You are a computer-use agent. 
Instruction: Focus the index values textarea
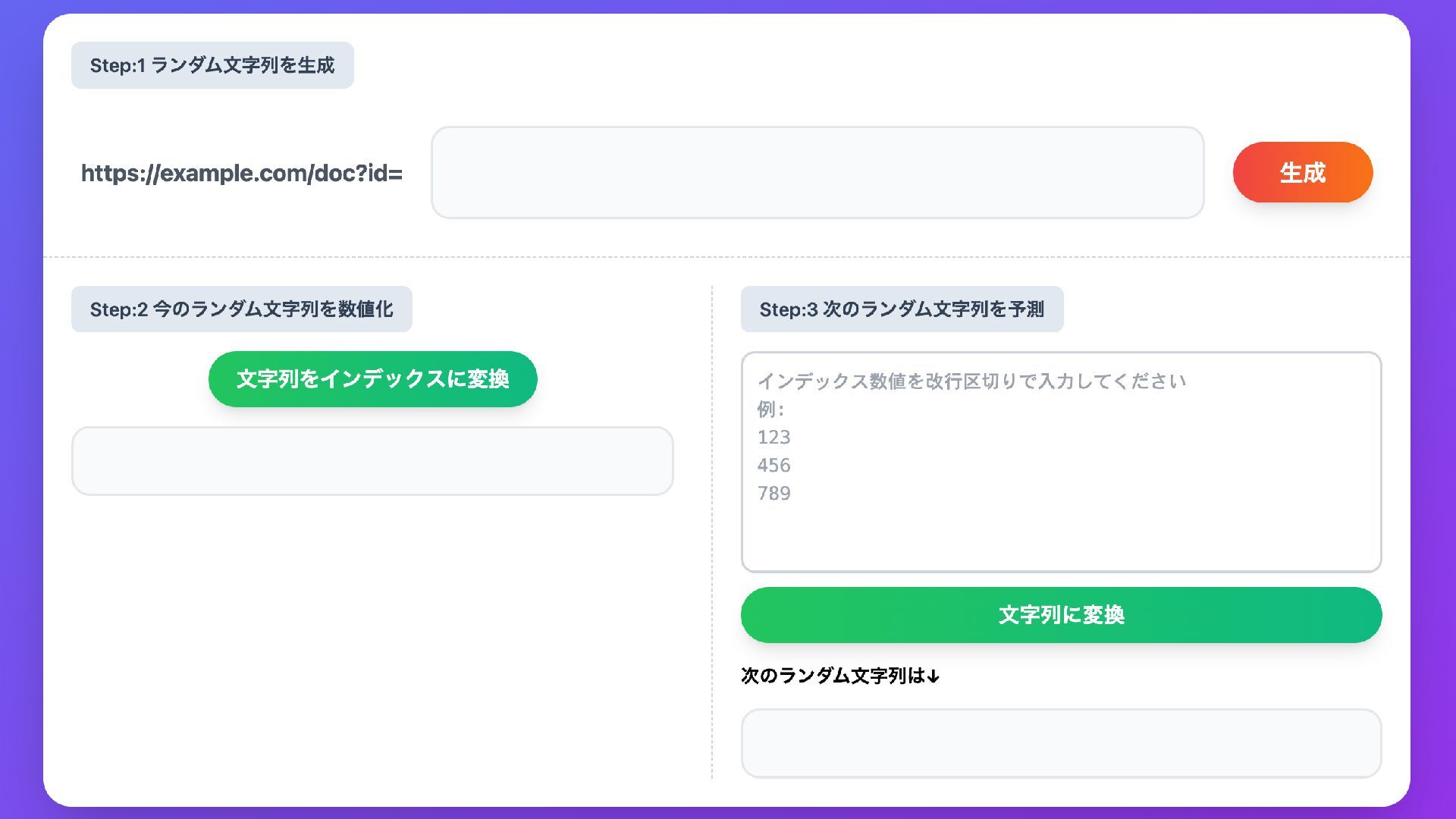1062,531
